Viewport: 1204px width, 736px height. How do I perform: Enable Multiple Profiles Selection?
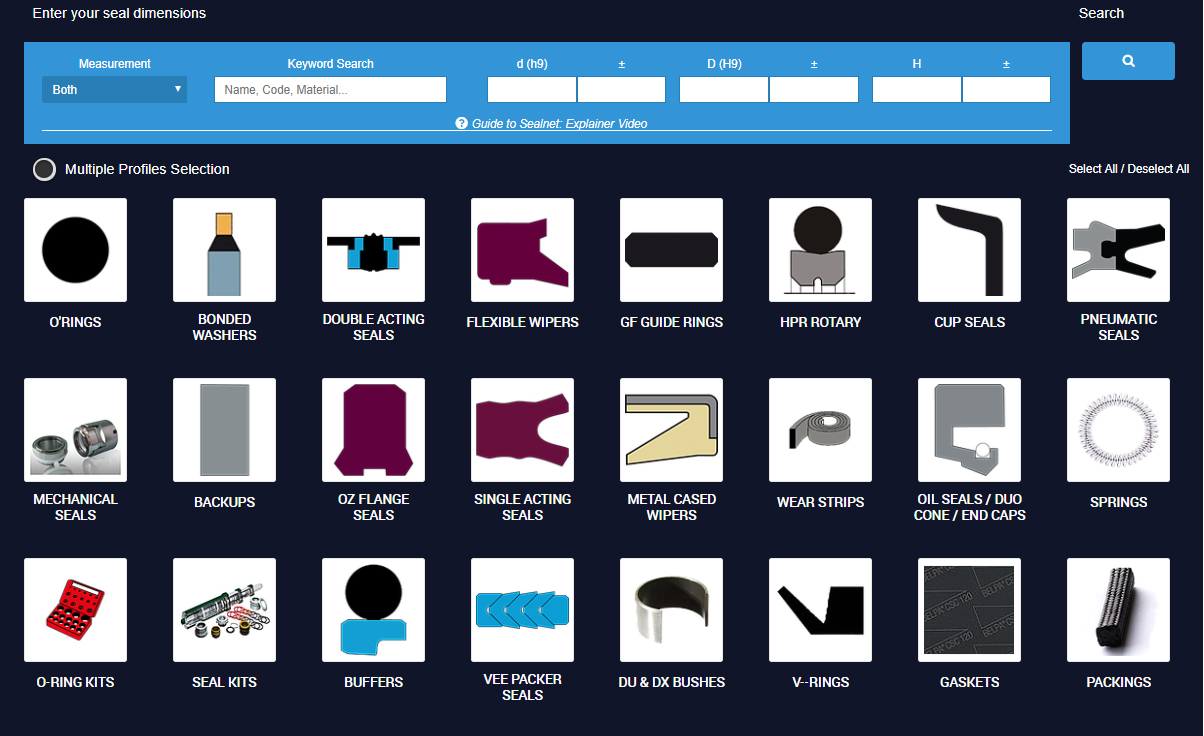[44, 169]
